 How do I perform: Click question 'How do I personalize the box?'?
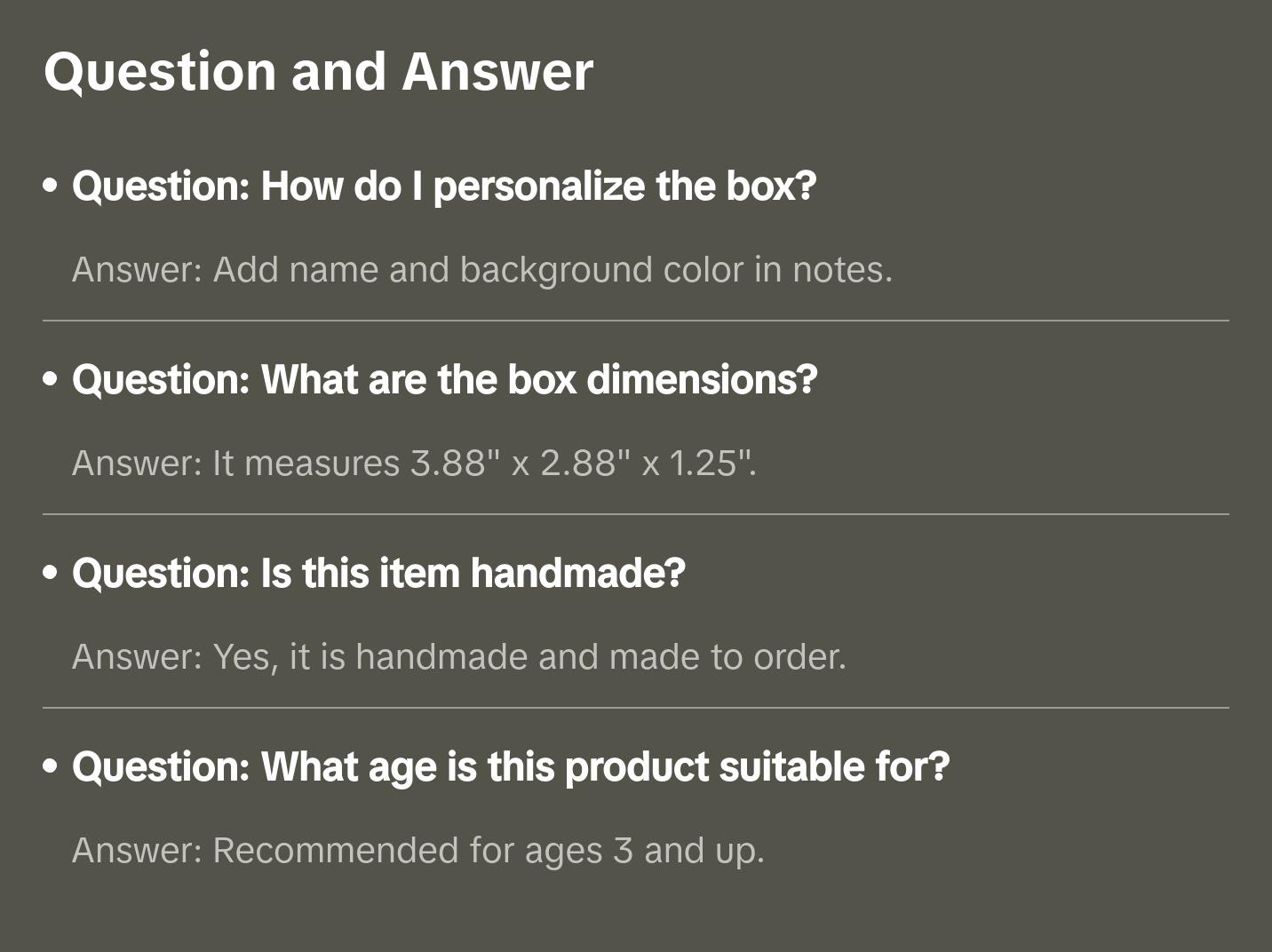pos(444,186)
